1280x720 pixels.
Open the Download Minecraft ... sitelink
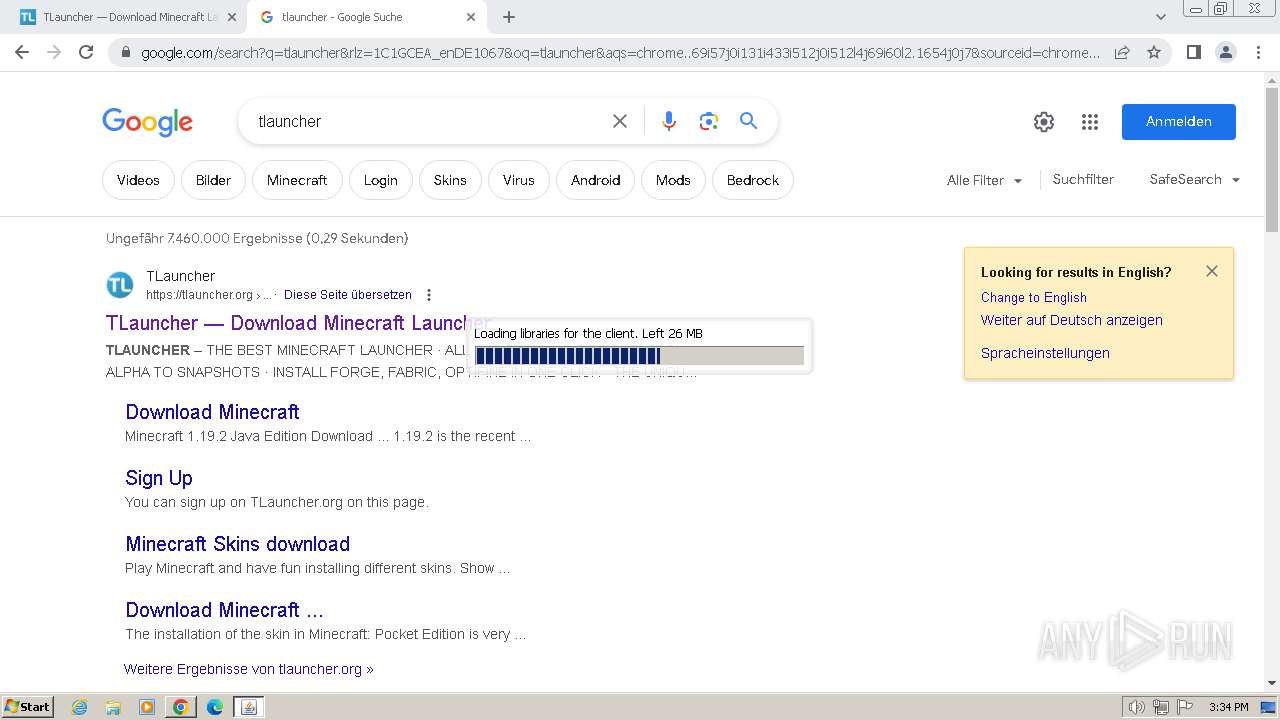tap(224, 610)
